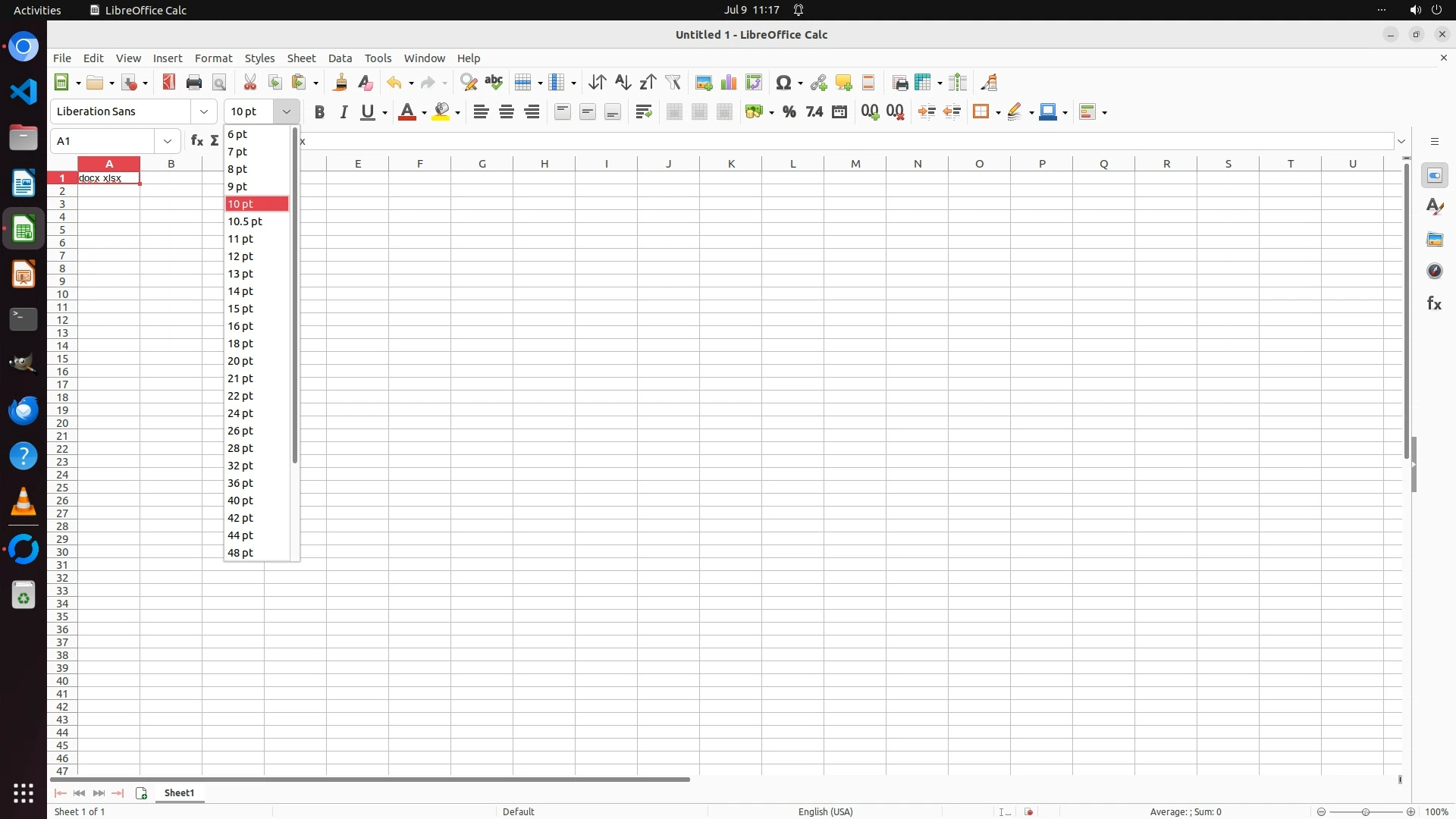1456x819 pixels.
Task: Click the Format as Percent icon
Action: 789,112
